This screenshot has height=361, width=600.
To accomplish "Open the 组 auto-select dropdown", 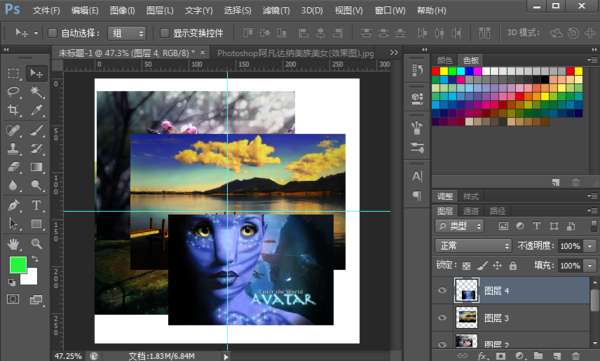I will pyautogui.click(x=127, y=33).
